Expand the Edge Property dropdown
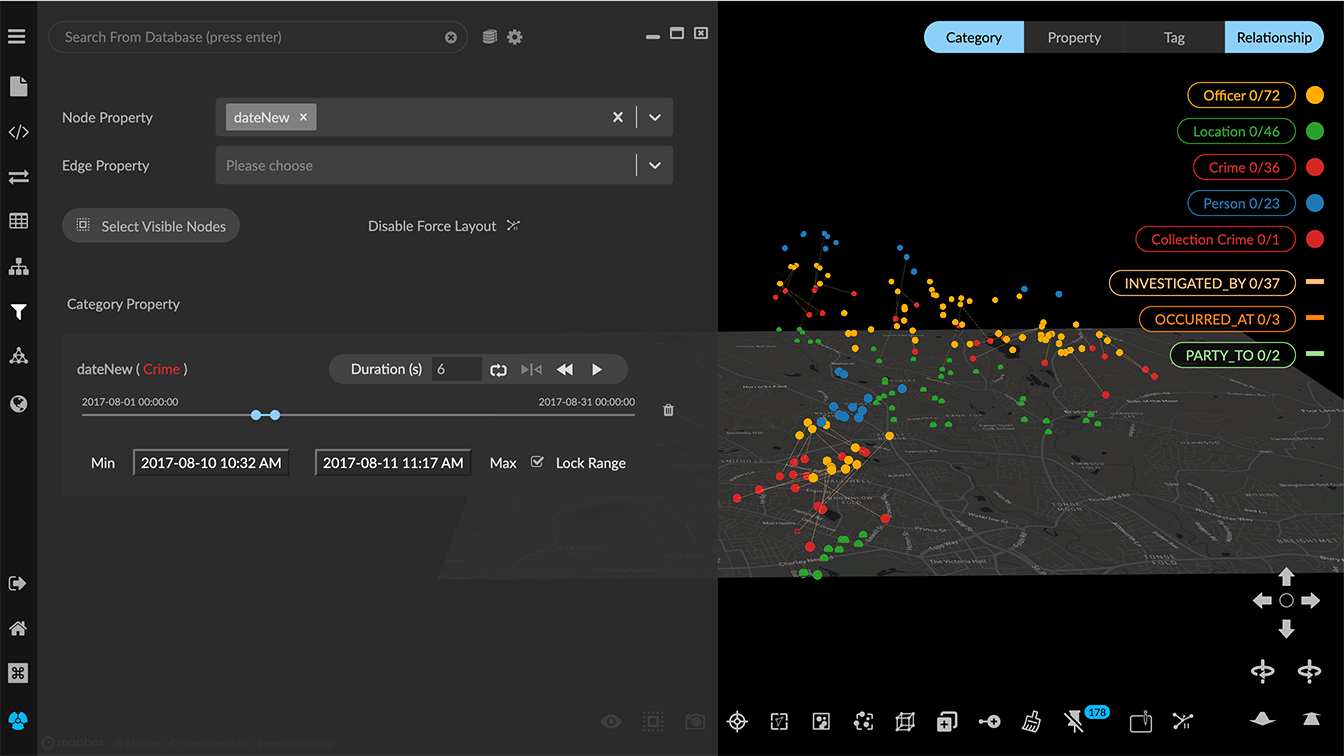Image resolution: width=1344 pixels, height=756 pixels. pyautogui.click(x=654, y=165)
